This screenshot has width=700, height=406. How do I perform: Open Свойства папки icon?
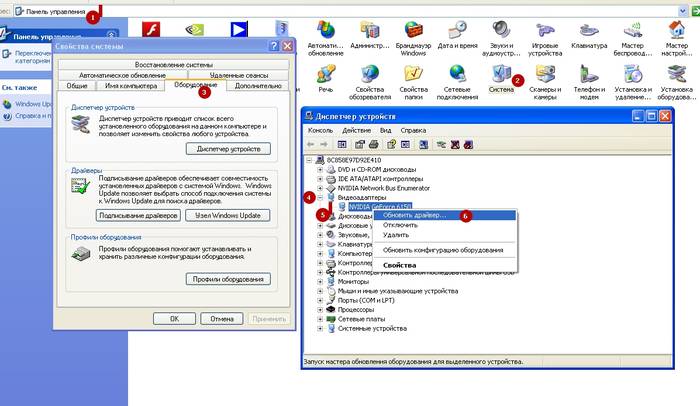tap(414, 75)
